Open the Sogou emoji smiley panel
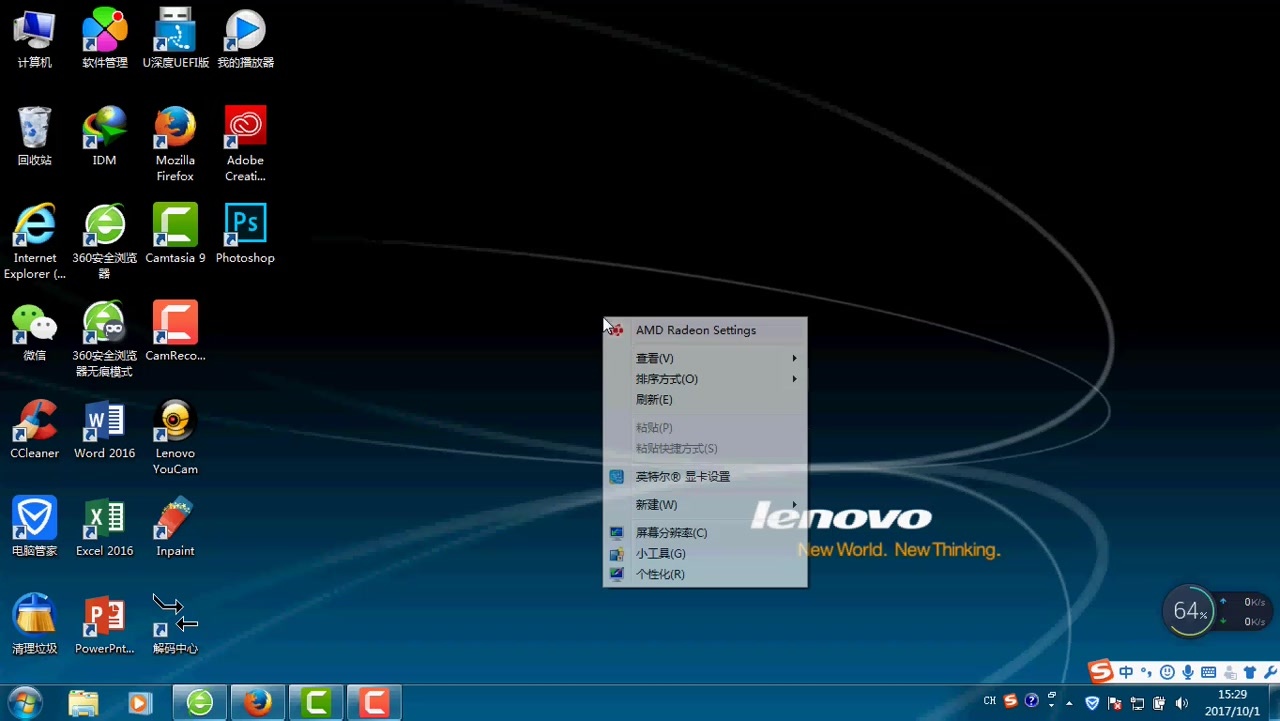Screen dimensions: 1280x721 click(1167, 672)
